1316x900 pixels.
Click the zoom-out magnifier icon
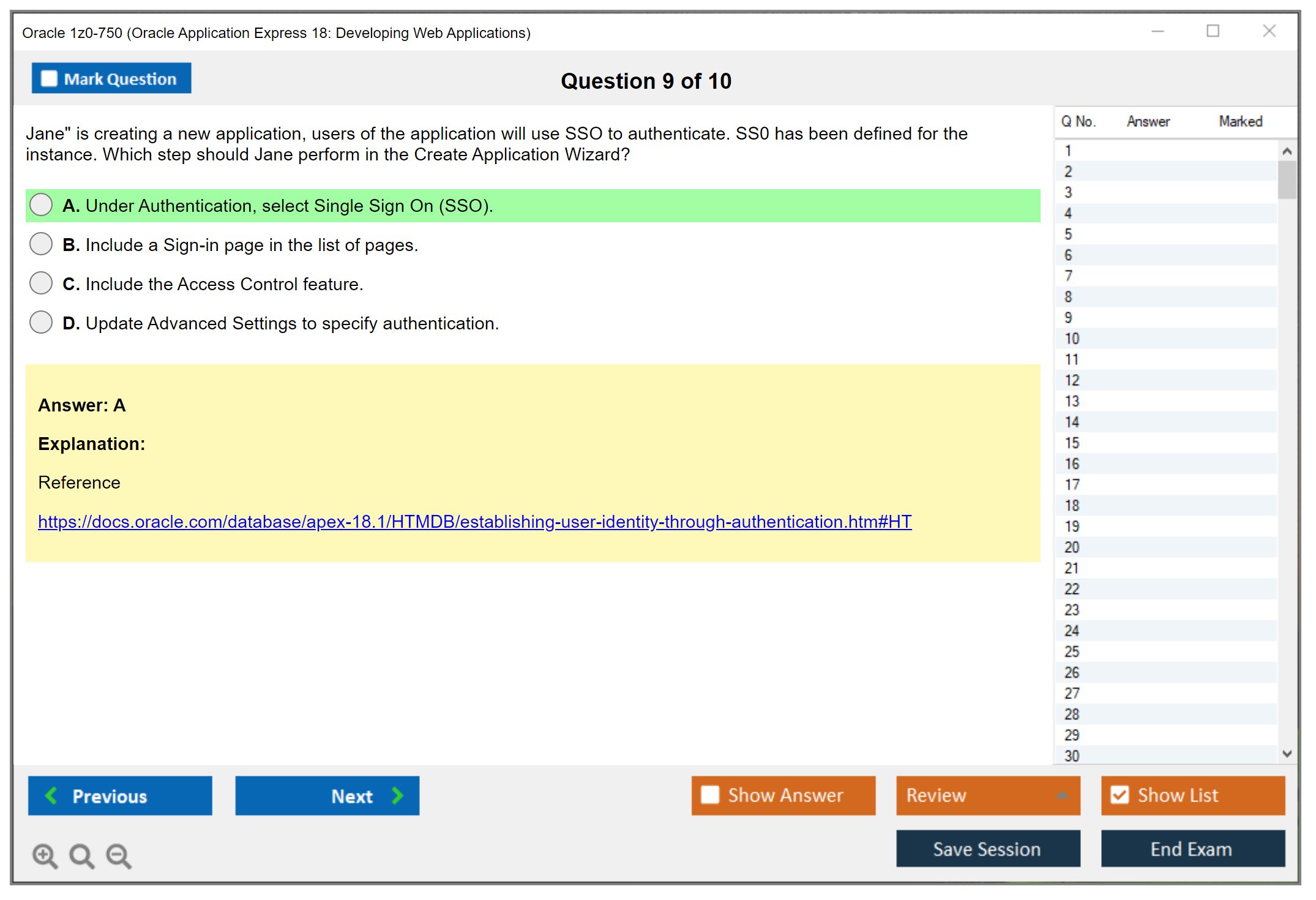(119, 855)
